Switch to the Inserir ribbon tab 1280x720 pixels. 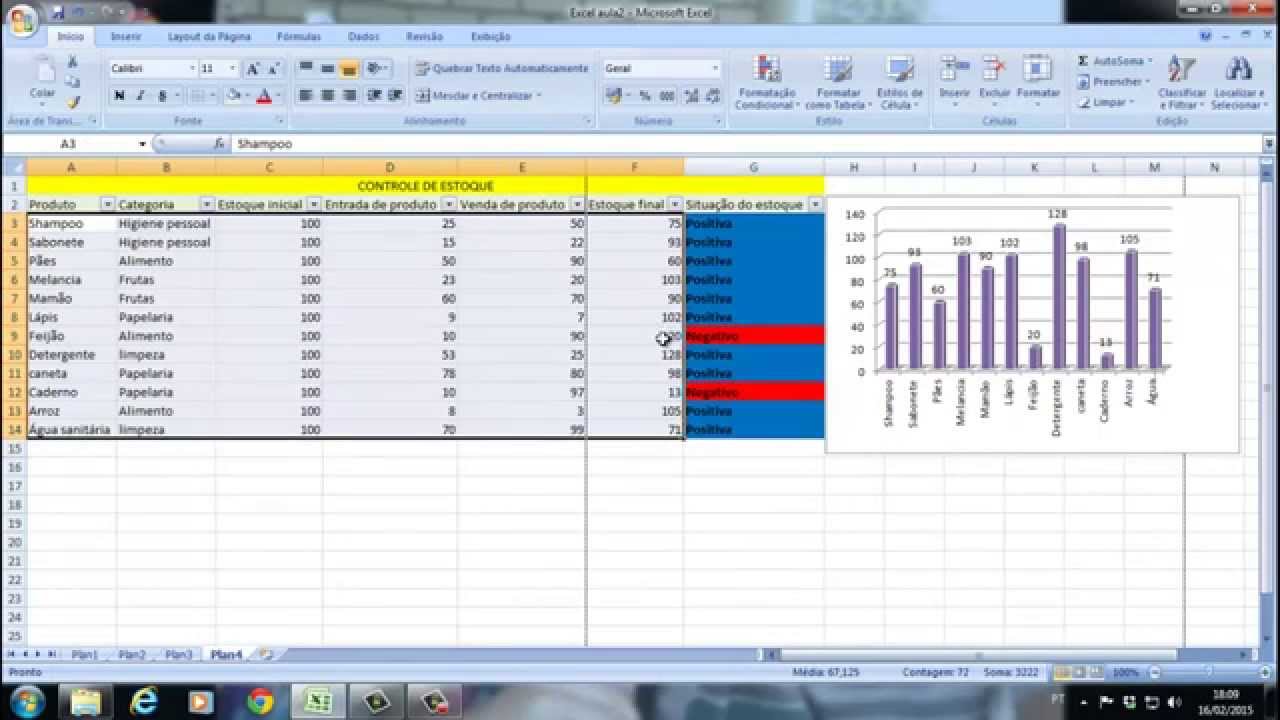click(x=126, y=36)
